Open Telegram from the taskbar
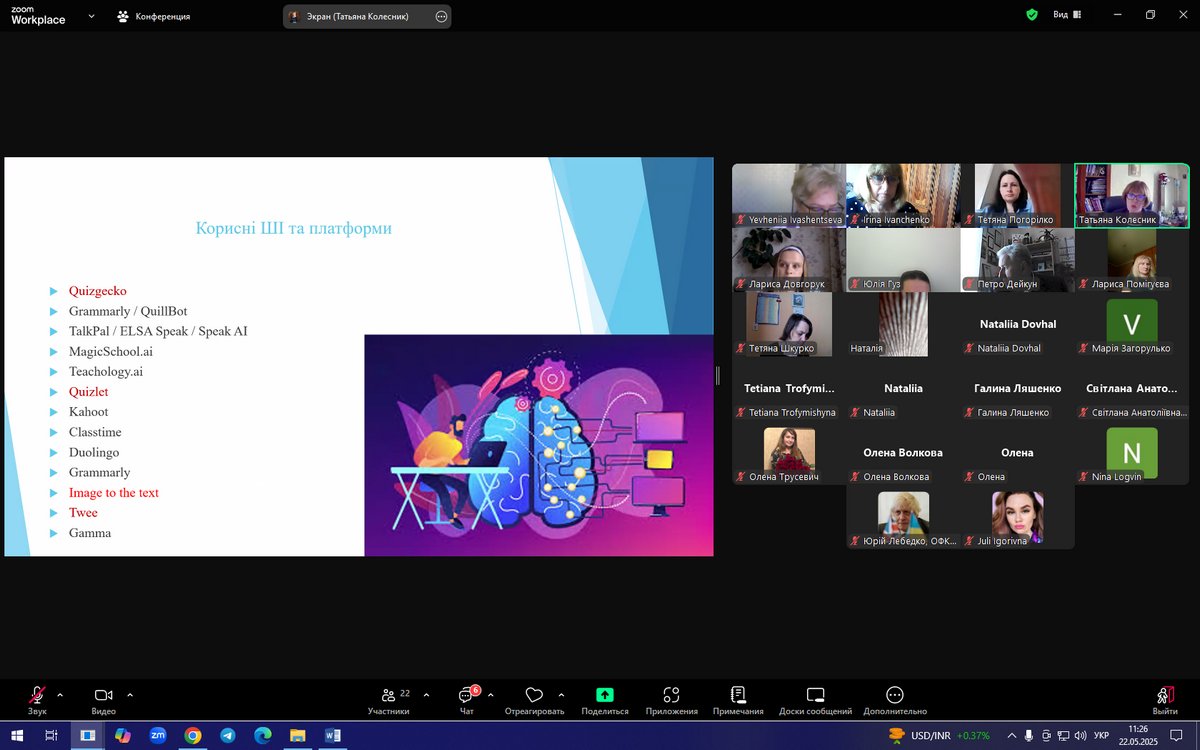Screen dimensions: 1200x750 (228, 735)
